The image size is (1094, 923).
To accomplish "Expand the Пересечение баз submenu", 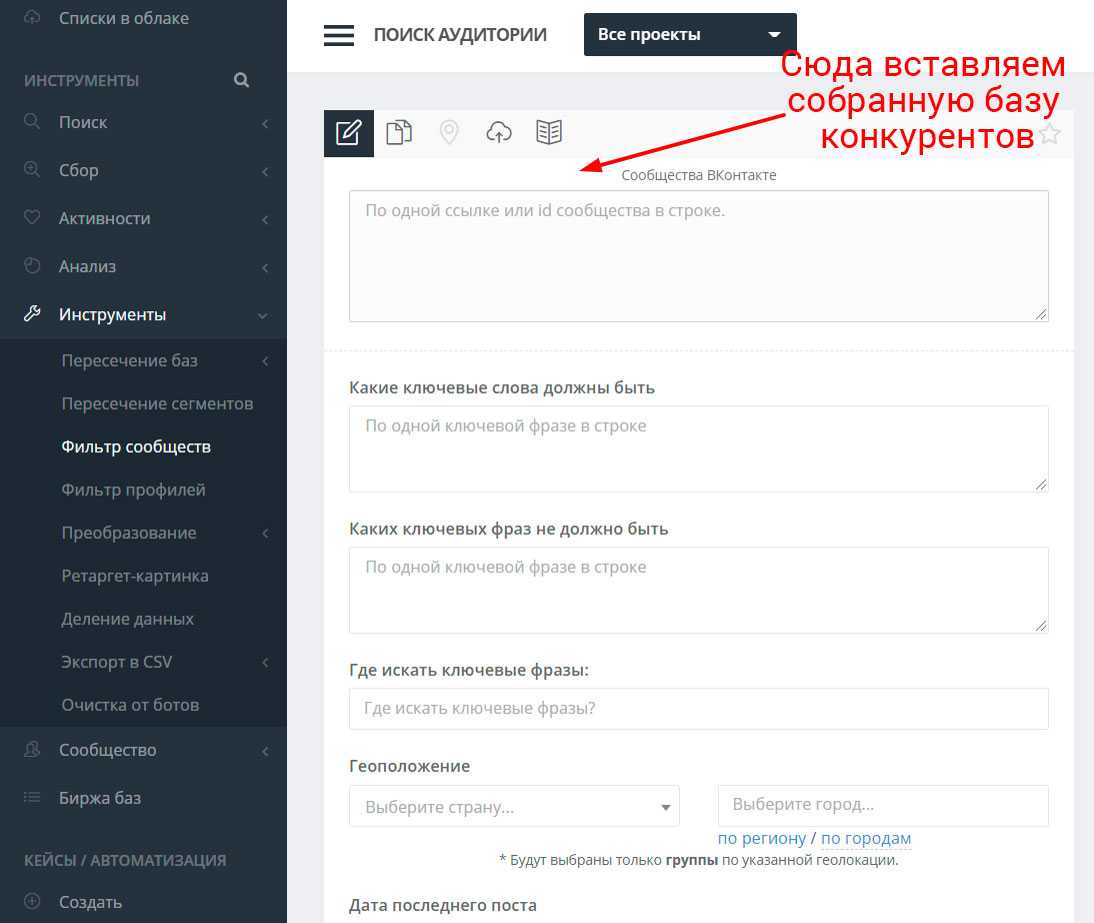I will point(160,360).
